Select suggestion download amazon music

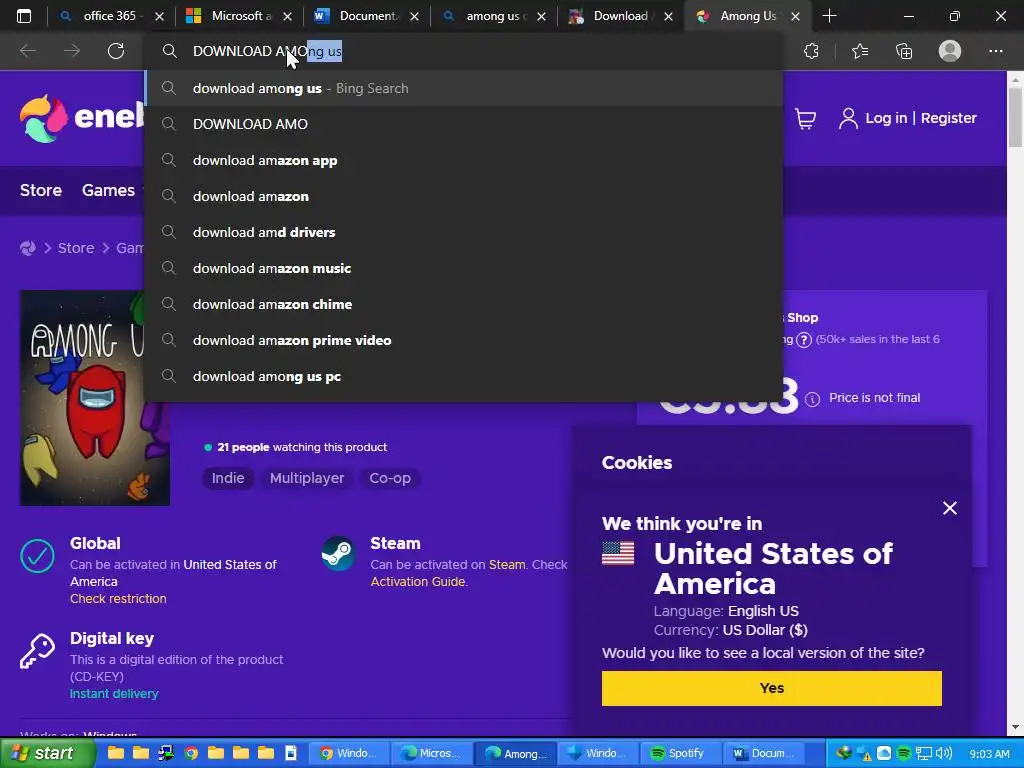(x=463, y=268)
